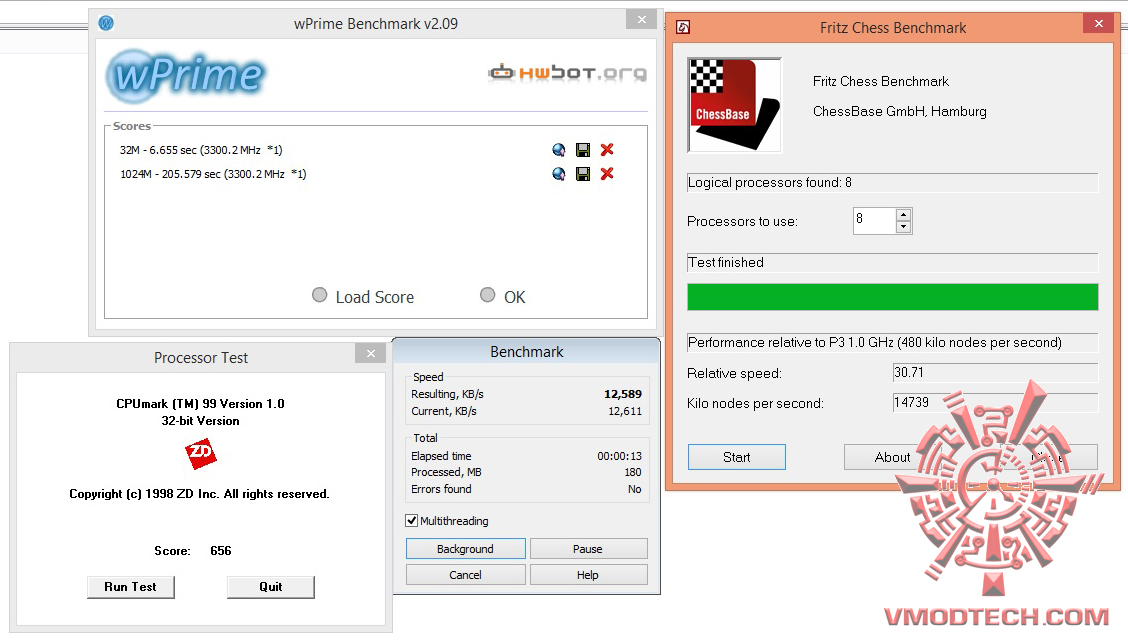Click the Relative speed value field 30.71
1128x642 pixels.
pos(995,372)
